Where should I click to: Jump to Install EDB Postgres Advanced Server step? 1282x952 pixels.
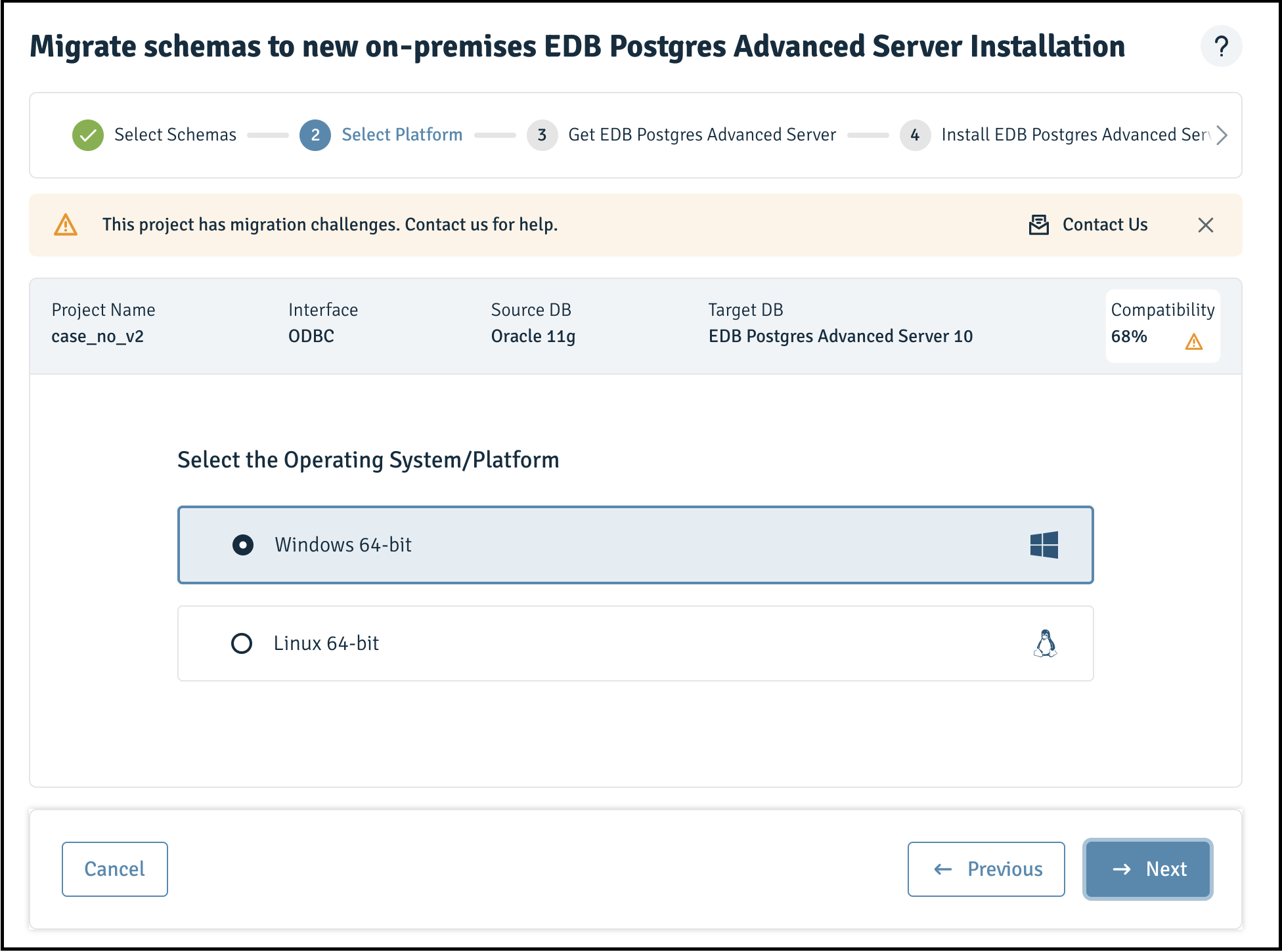(1076, 135)
